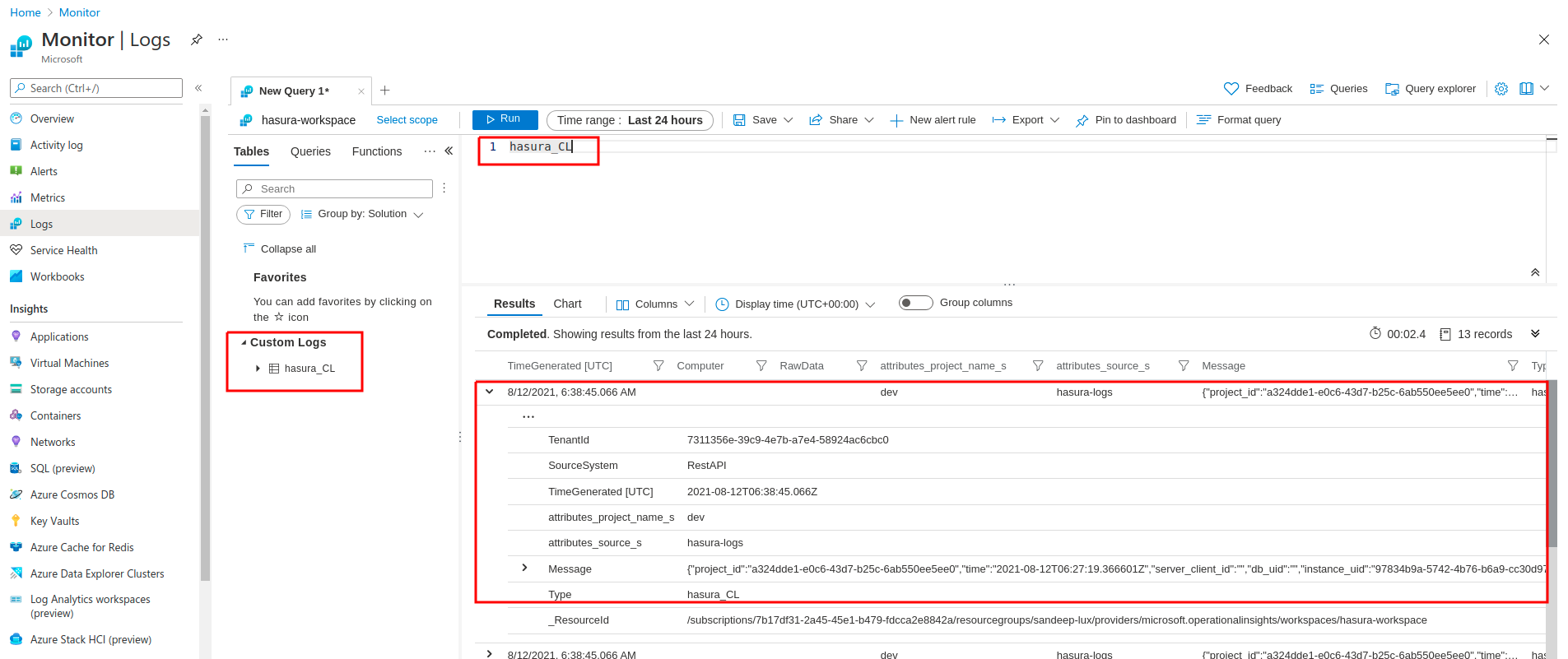1568x659 pixels.
Task: Open Query explorer
Action: click(1430, 89)
